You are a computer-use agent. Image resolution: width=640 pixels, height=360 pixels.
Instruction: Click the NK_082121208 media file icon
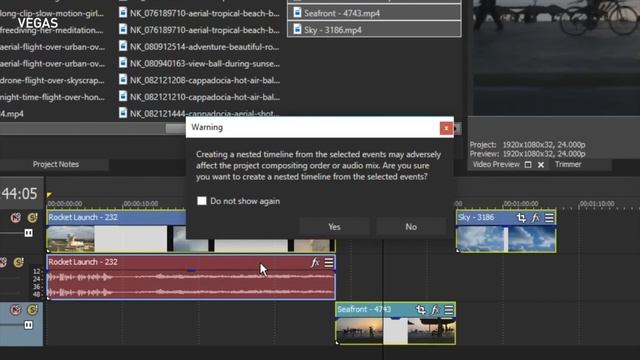point(123,79)
